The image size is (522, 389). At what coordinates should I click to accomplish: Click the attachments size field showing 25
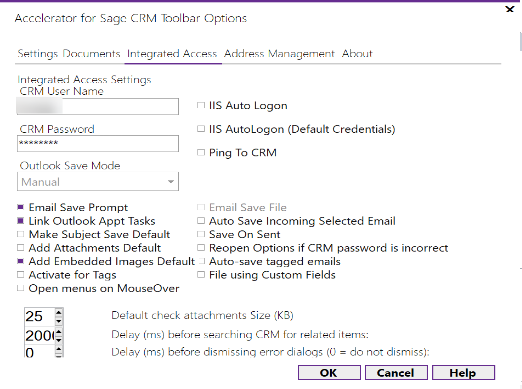pos(39,316)
